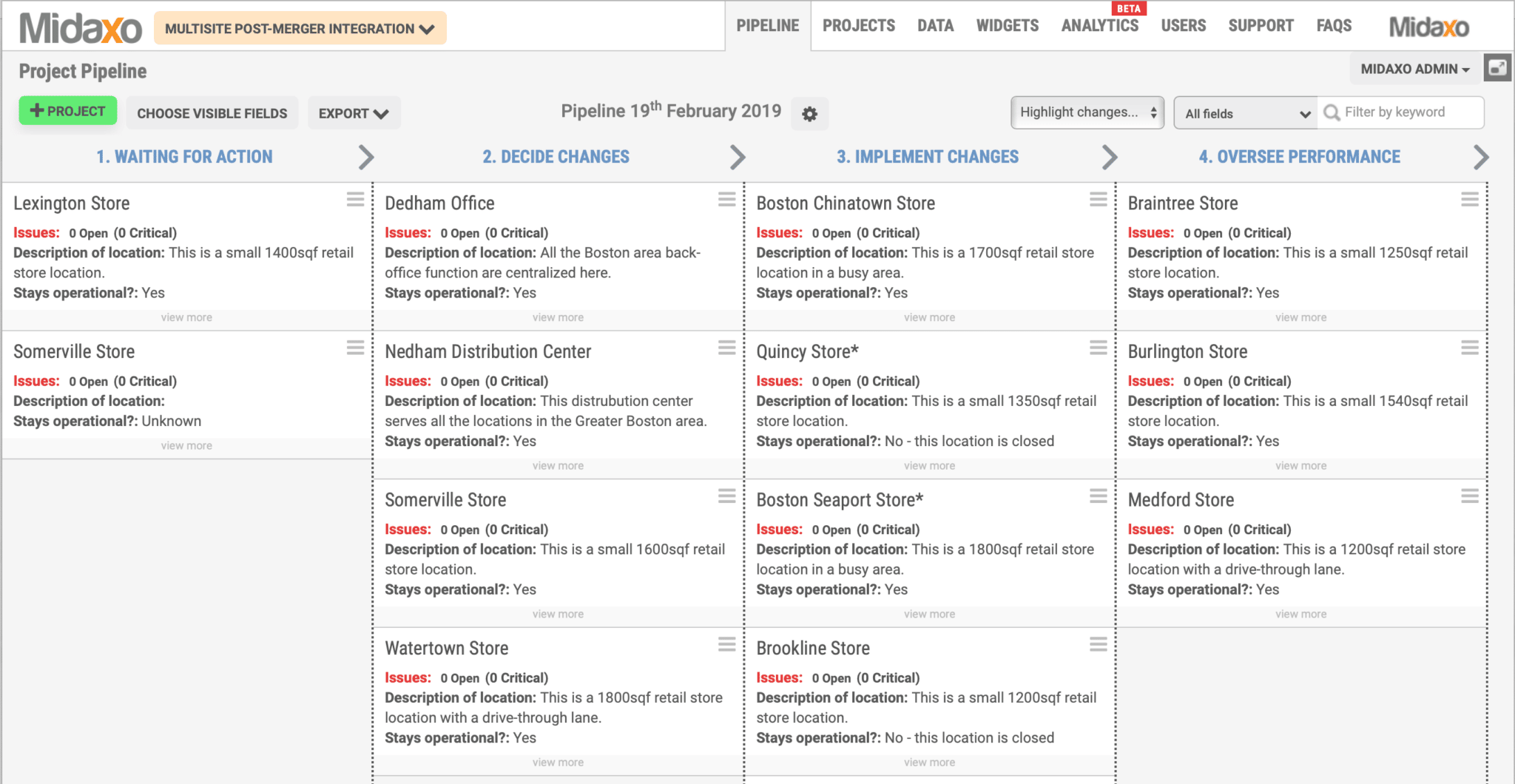
Task: Open the pipeline settings gear icon
Action: (x=809, y=114)
